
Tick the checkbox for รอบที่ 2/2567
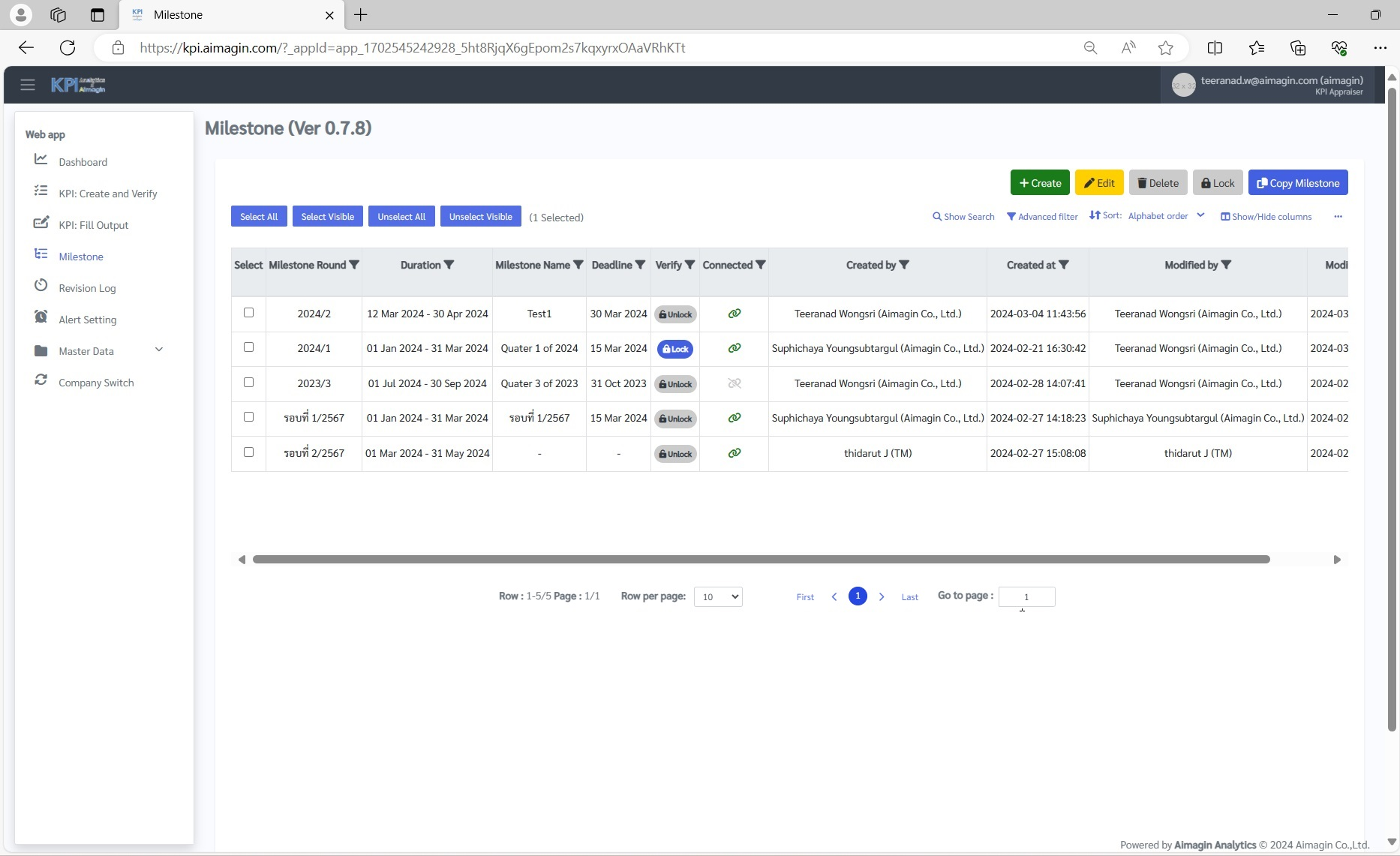pos(248,452)
